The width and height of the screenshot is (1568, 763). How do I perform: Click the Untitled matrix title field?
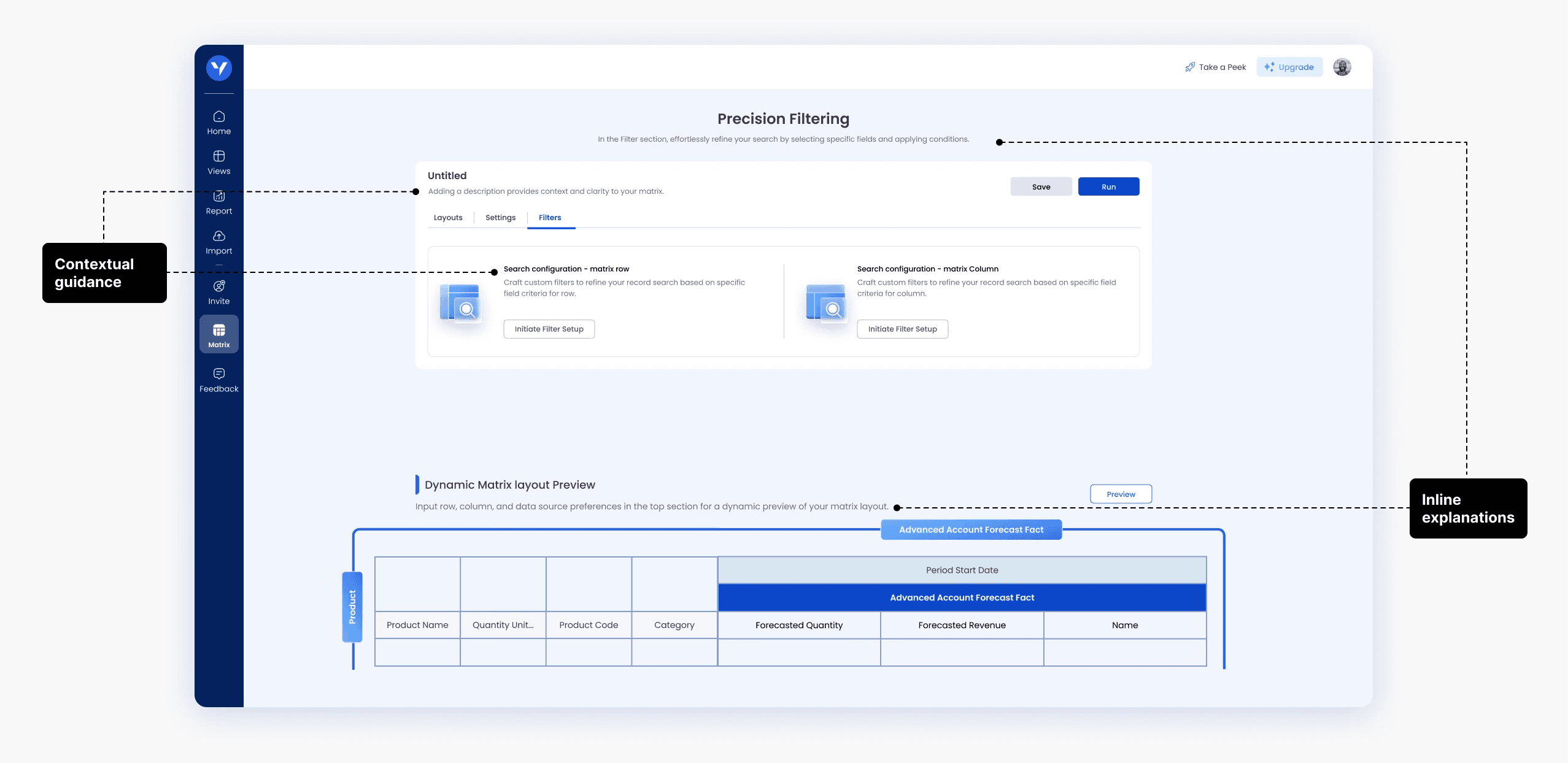447,176
